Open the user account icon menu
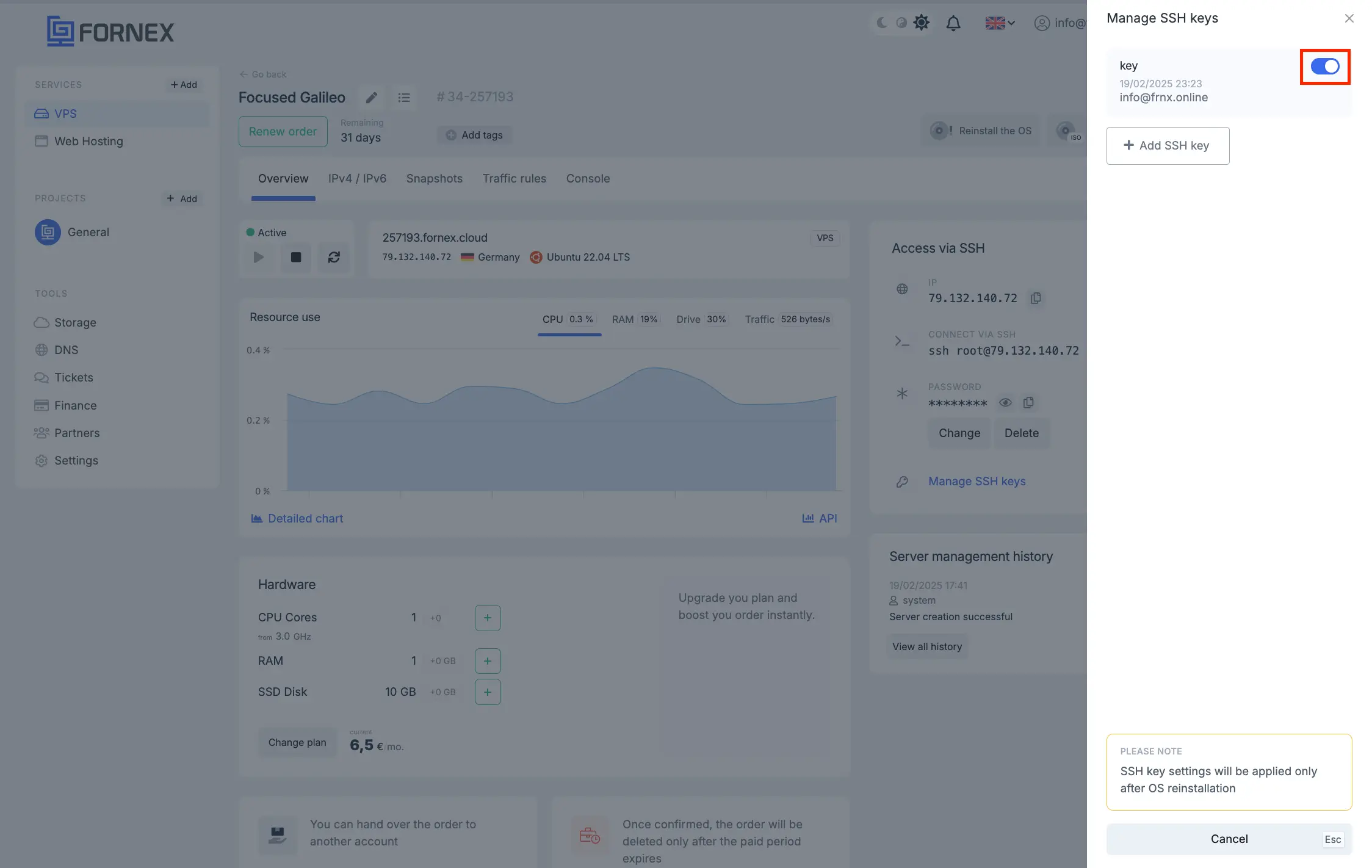Viewport: 1372px width, 868px height. pyautogui.click(x=1041, y=23)
